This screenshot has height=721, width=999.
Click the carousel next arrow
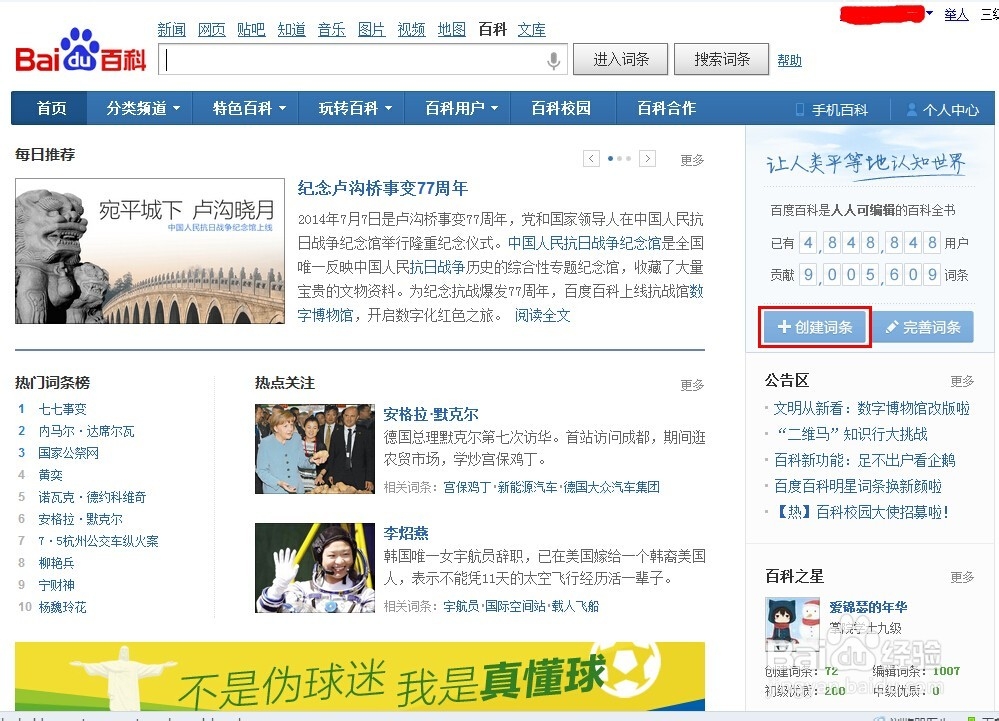pos(647,158)
